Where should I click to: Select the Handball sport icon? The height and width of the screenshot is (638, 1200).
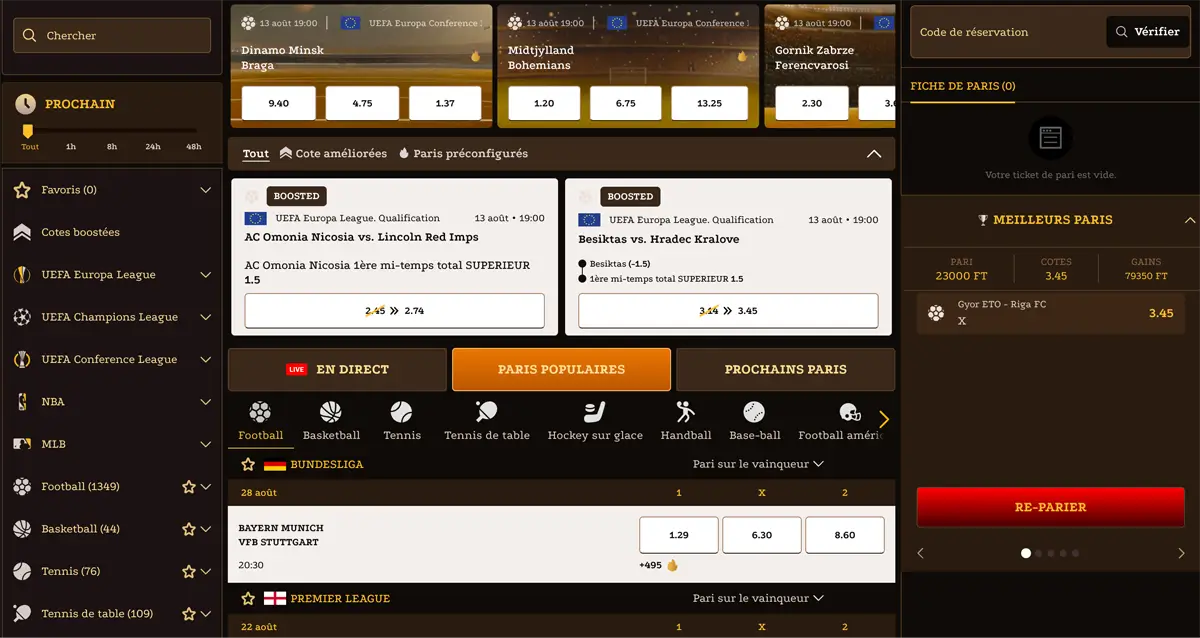(686, 412)
